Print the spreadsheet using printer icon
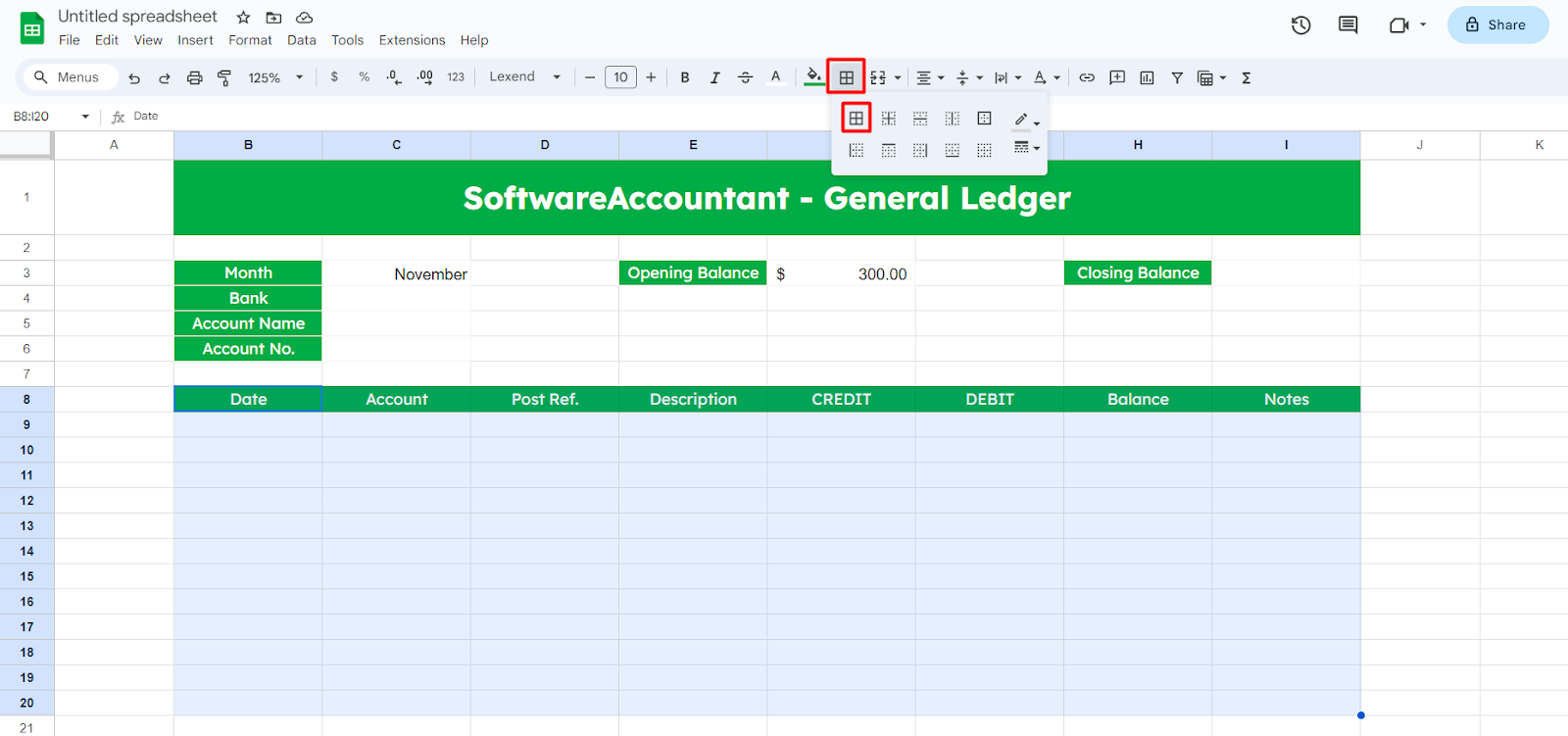This screenshot has width=1568, height=736. pos(195,77)
